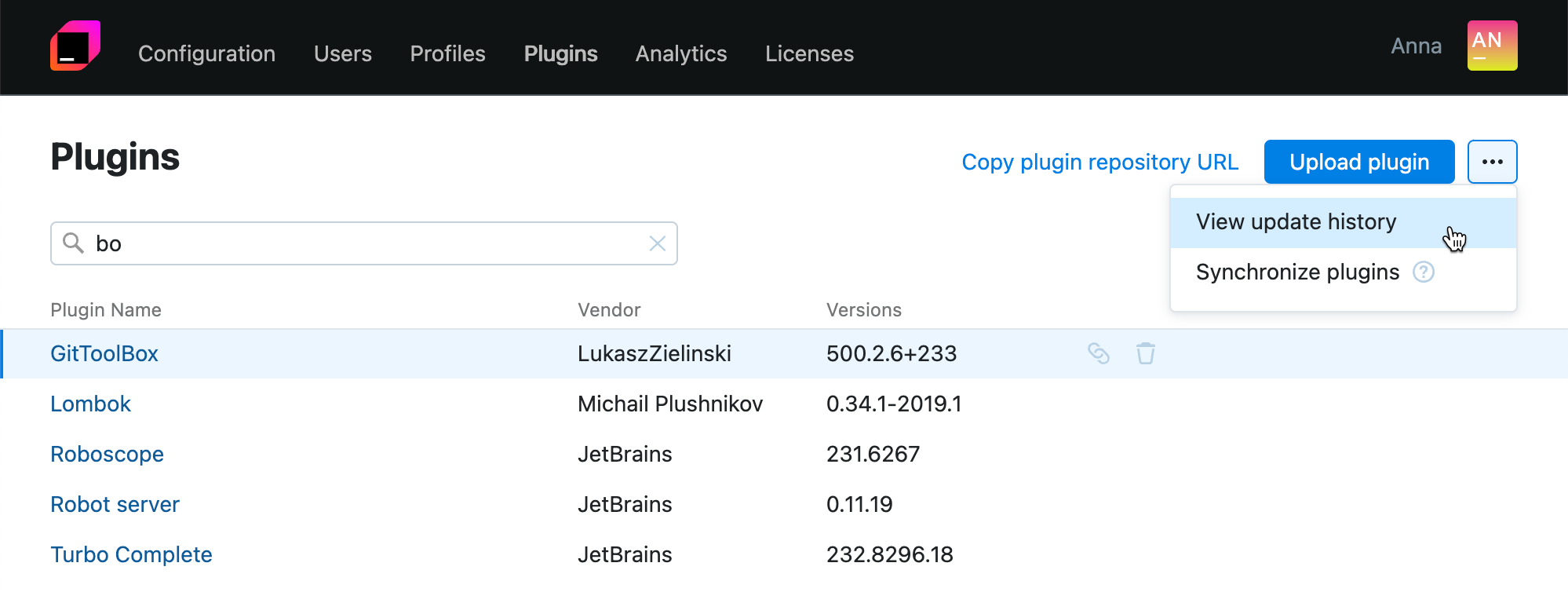Go to the Users tab

(342, 53)
